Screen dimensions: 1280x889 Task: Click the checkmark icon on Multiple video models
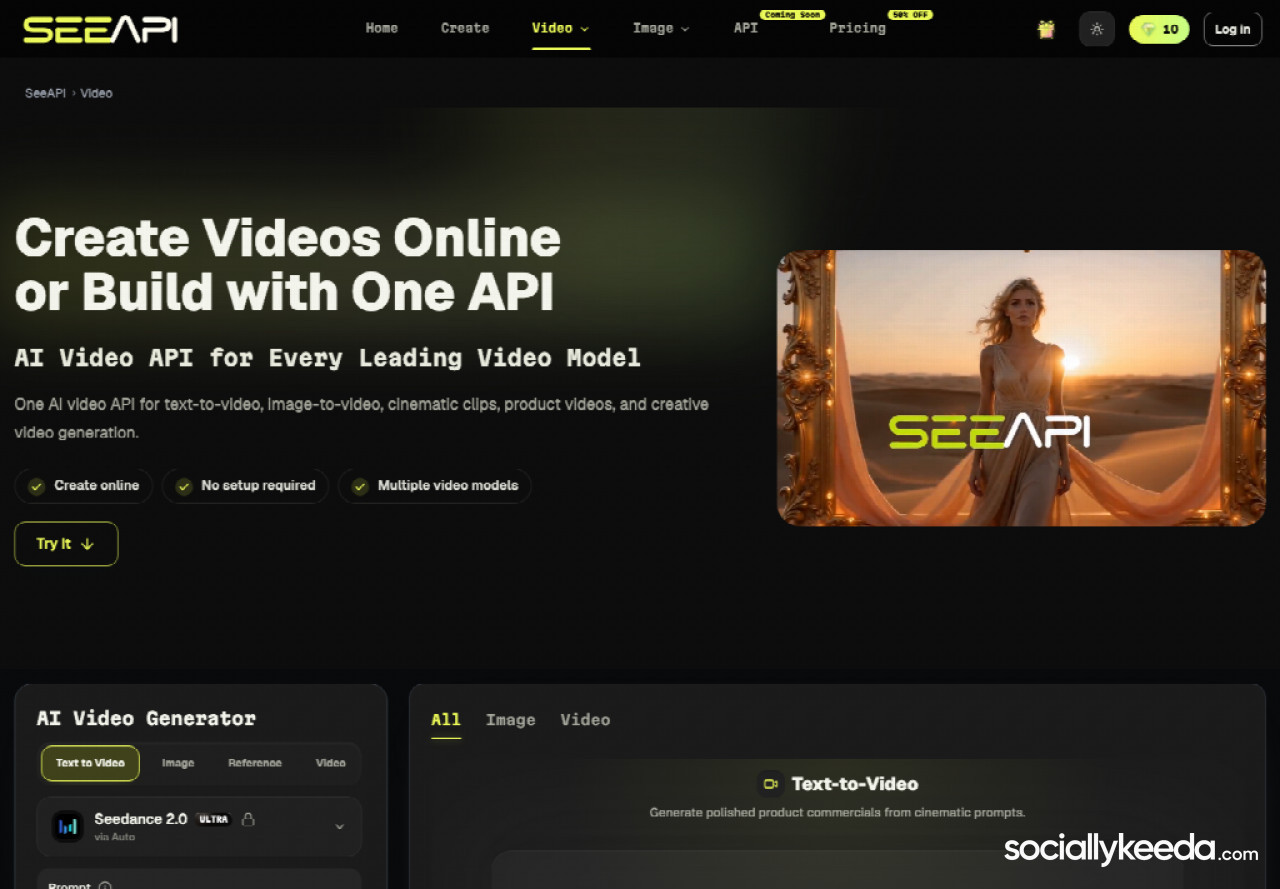click(x=360, y=486)
